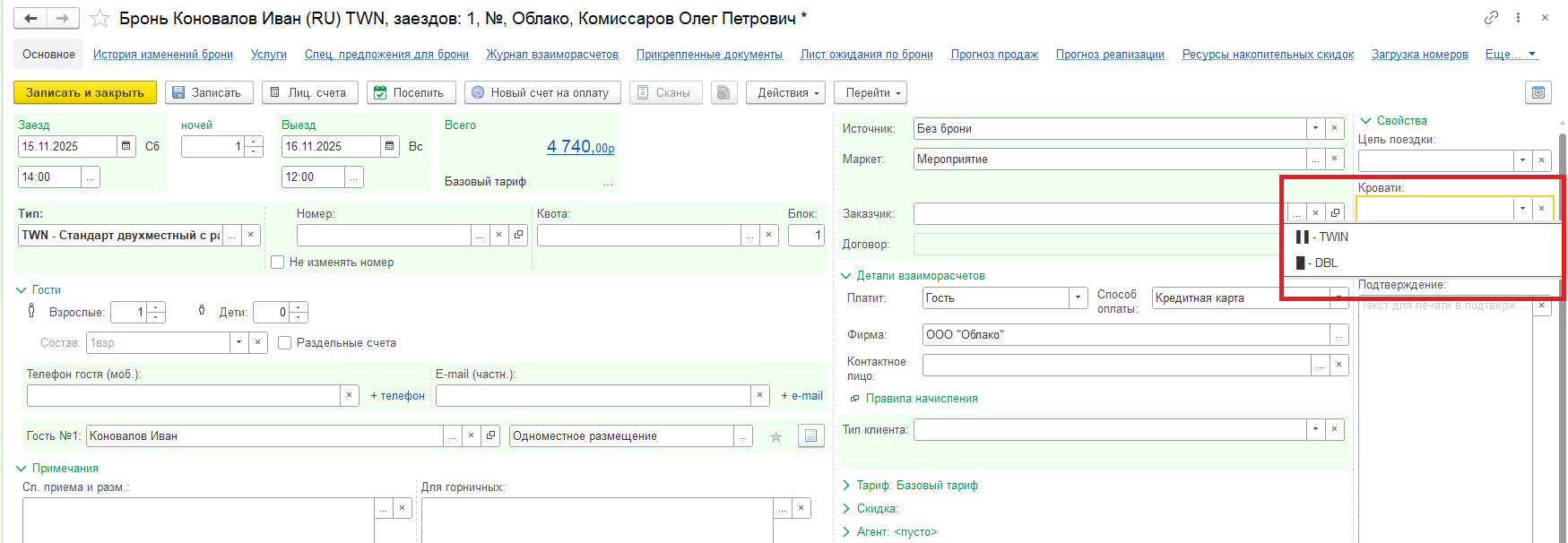The image size is (1568, 543).
Task: Enable the Не изменять номер checkbox
Action: [278, 263]
